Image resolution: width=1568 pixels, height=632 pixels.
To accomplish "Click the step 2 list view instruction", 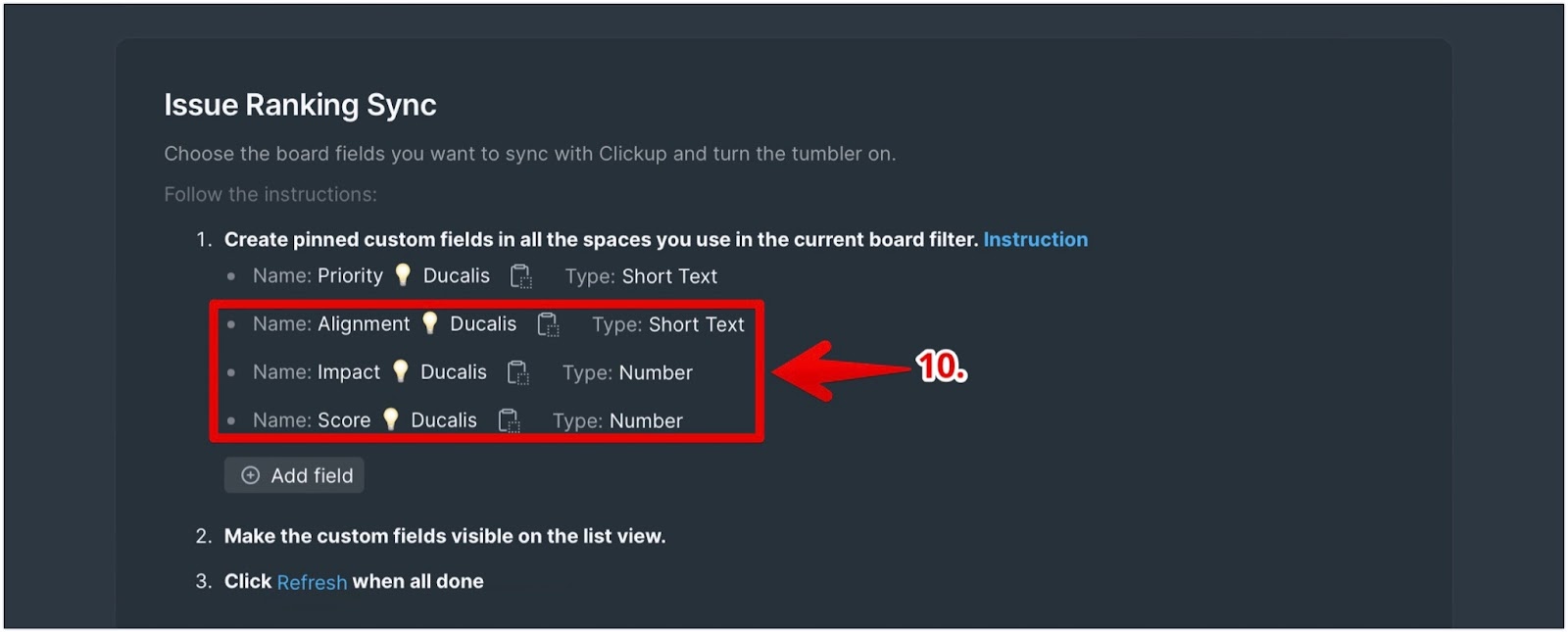I will 444,536.
